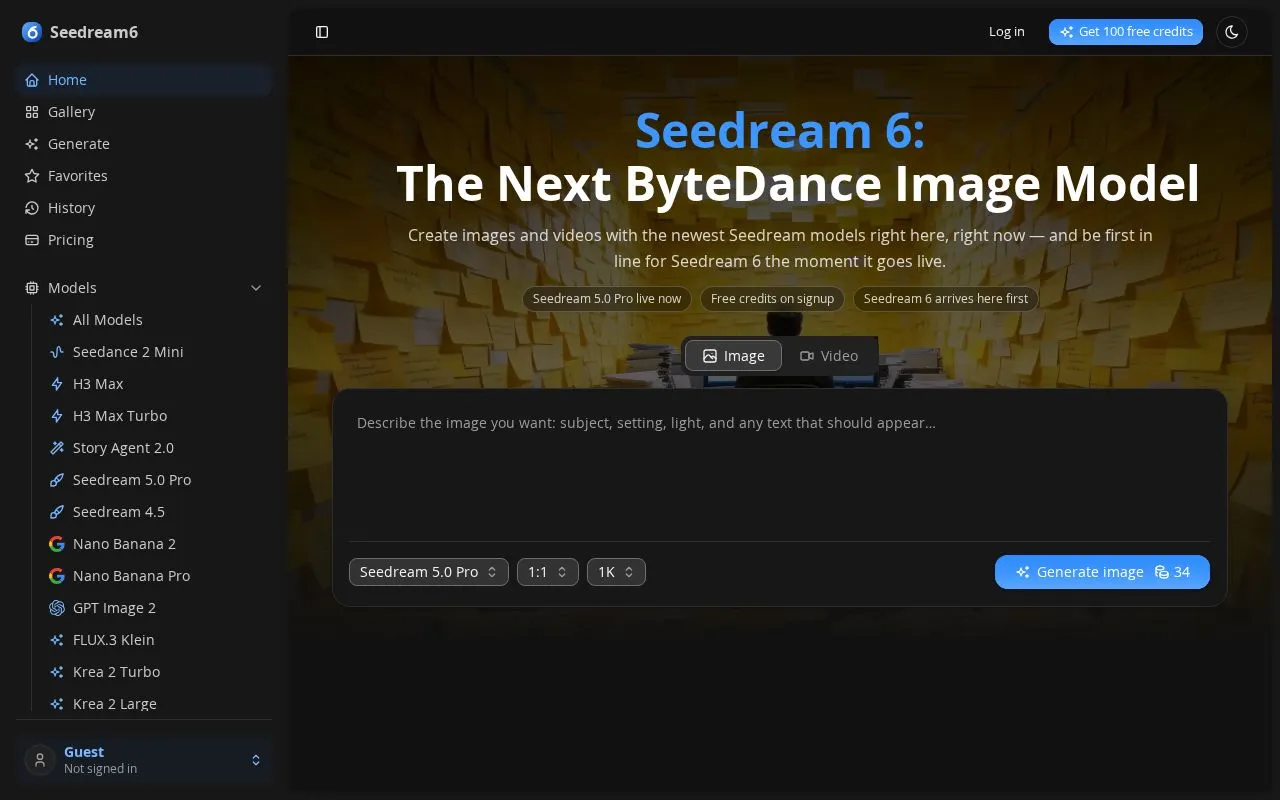Open Home in the sidebar

144,80
